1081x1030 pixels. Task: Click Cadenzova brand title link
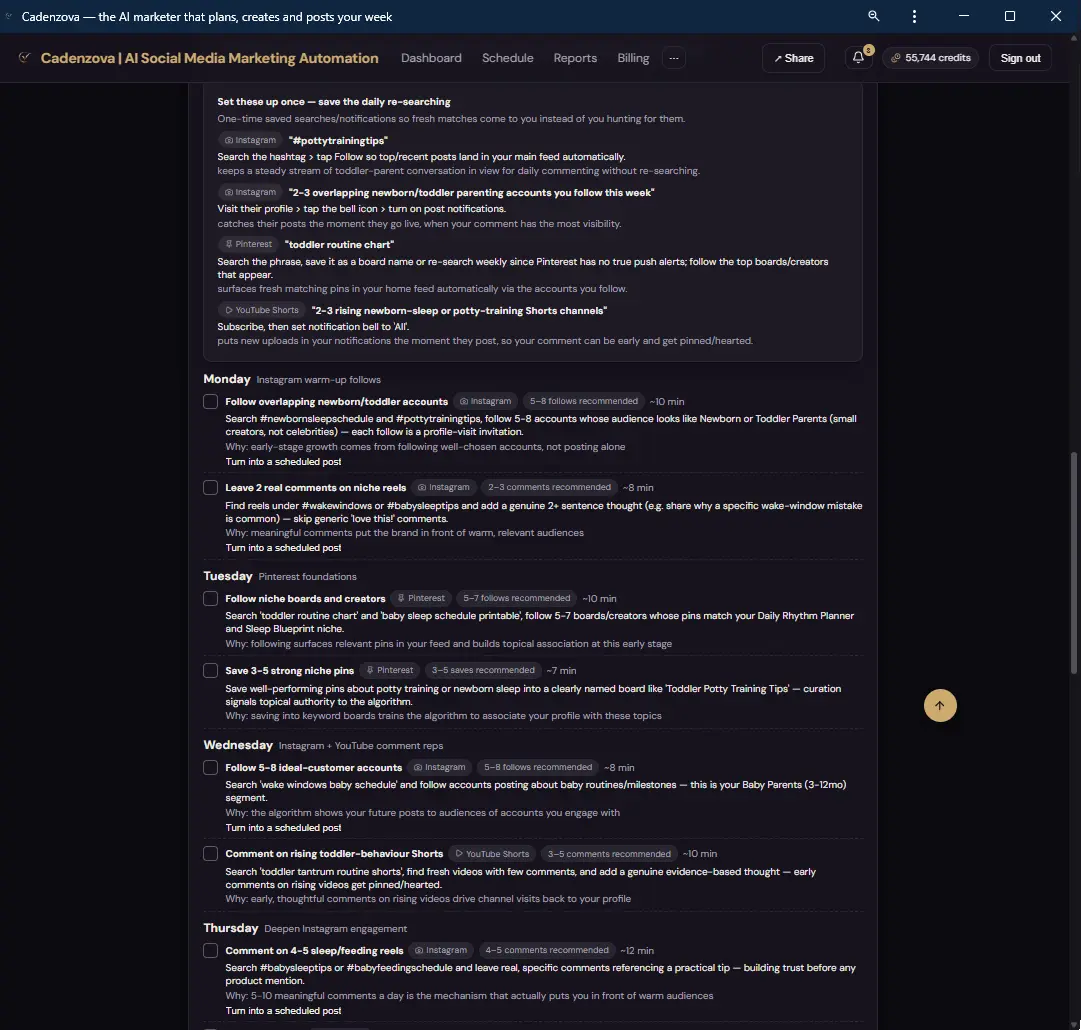(x=210, y=58)
